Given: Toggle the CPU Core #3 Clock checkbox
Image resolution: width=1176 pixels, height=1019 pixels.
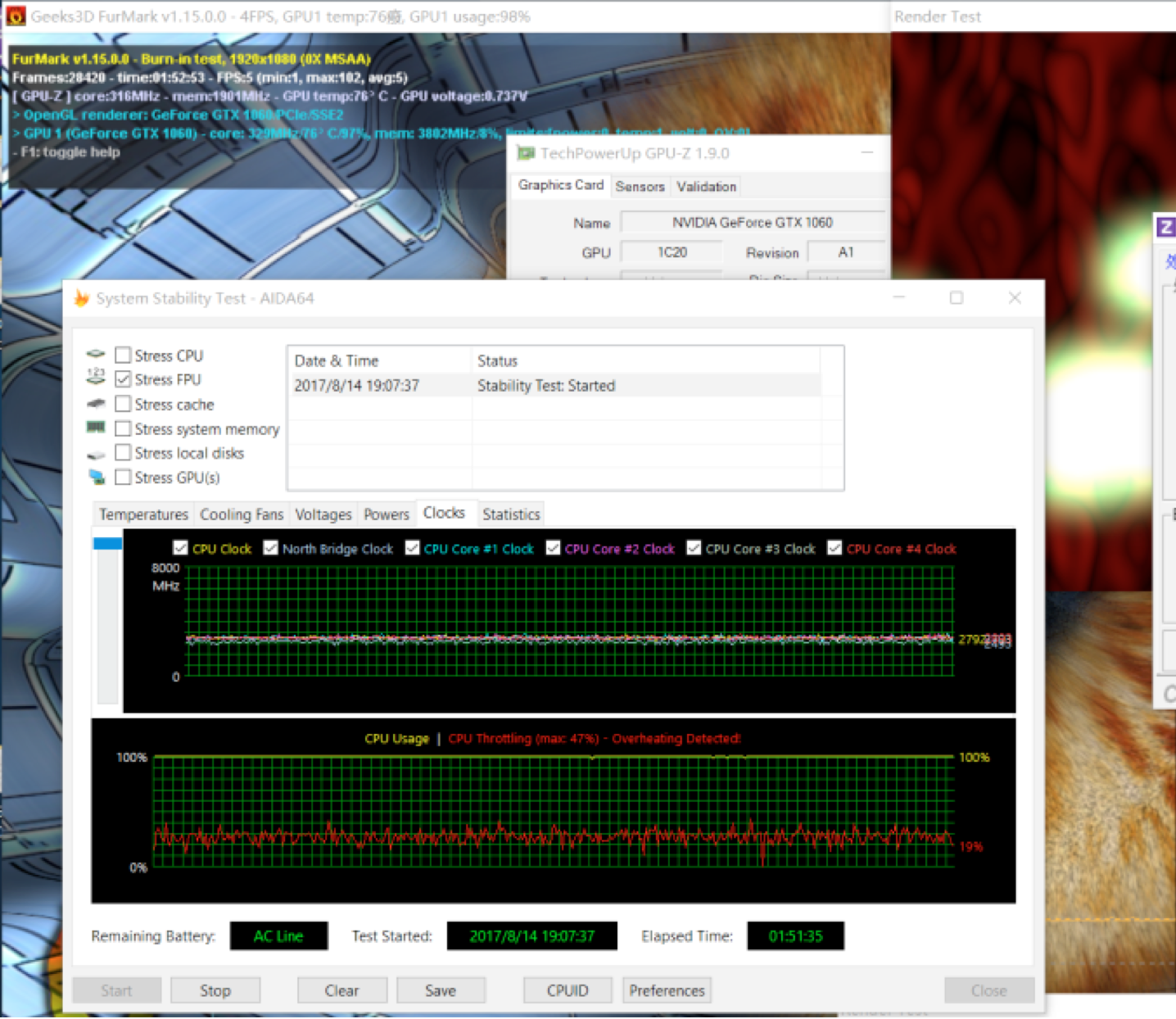Looking at the screenshot, I should click(694, 548).
